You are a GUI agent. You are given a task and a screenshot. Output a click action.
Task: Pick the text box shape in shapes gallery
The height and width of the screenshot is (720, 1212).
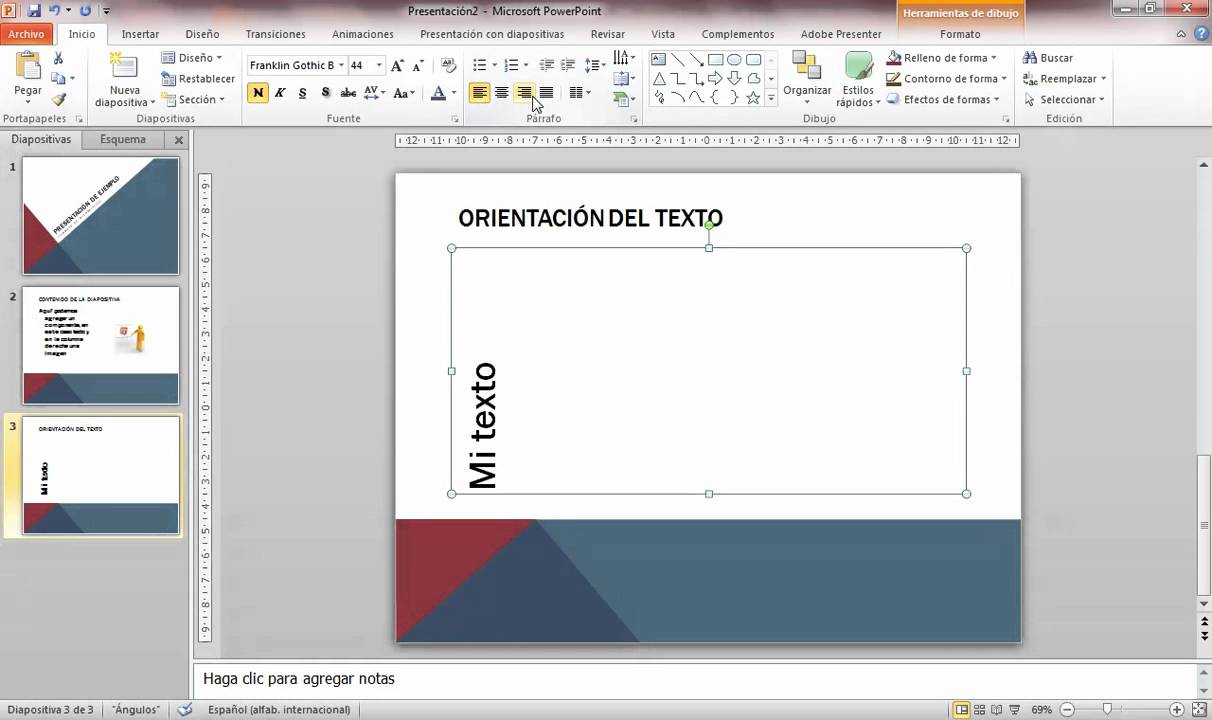pyautogui.click(x=658, y=59)
